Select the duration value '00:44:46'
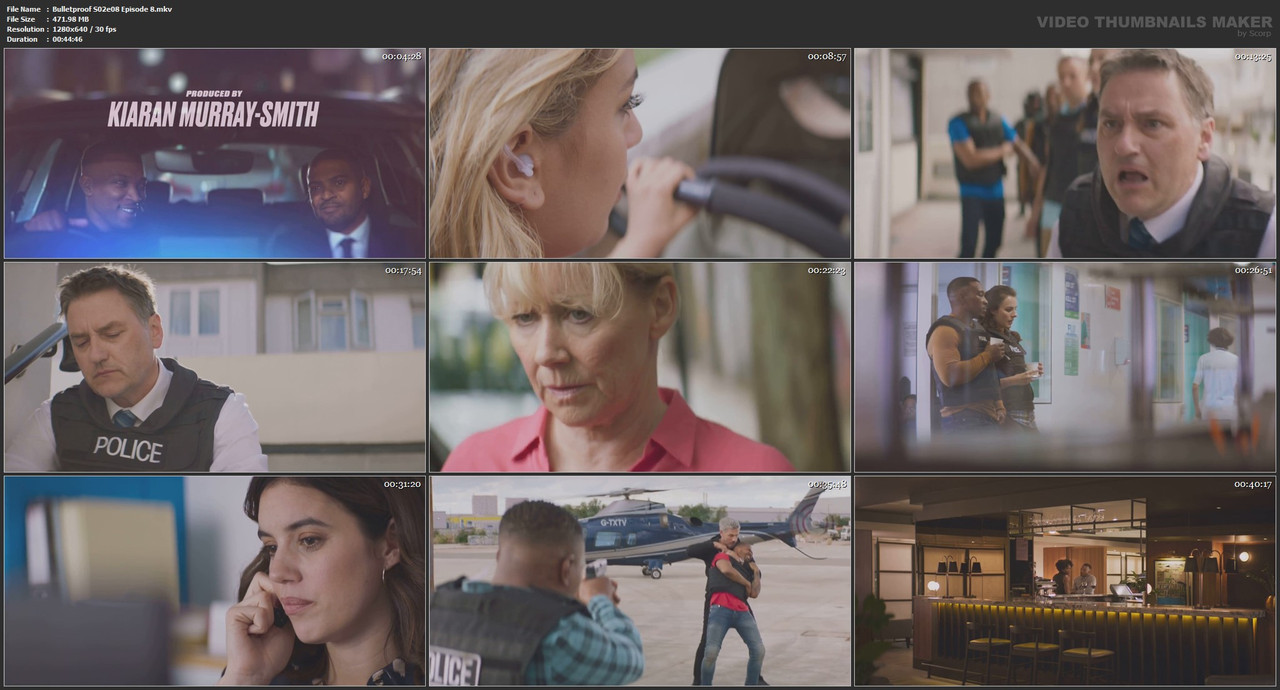Viewport: 1280px width, 690px height. click(67, 39)
